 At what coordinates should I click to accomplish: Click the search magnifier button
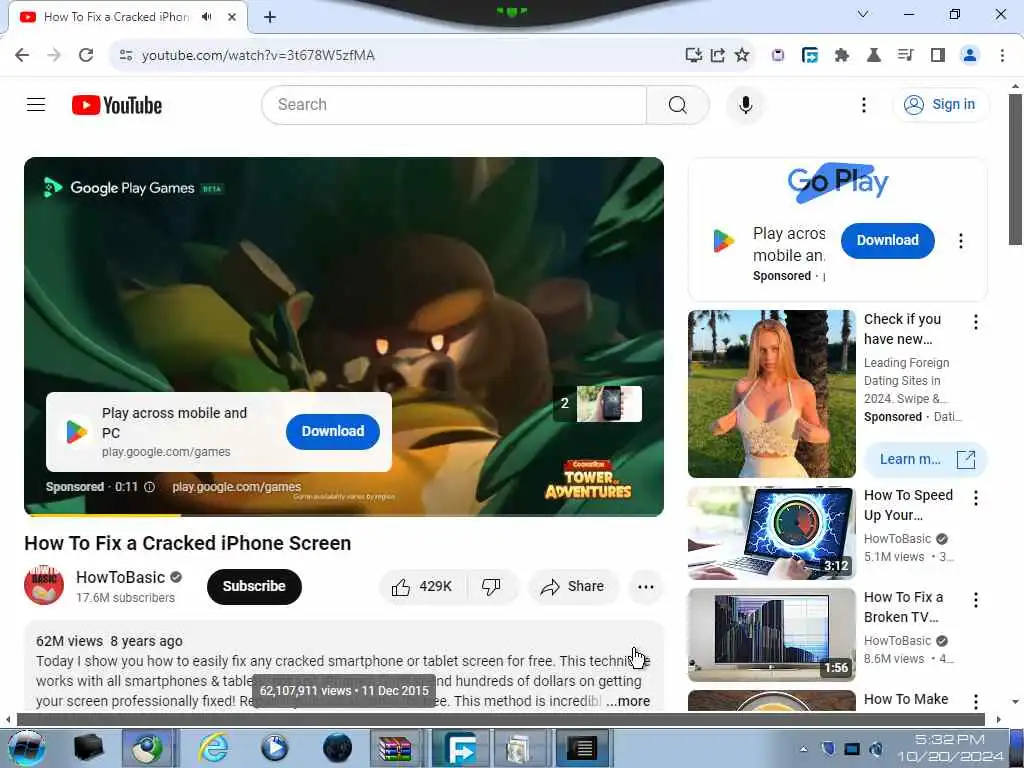pyautogui.click(x=677, y=104)
